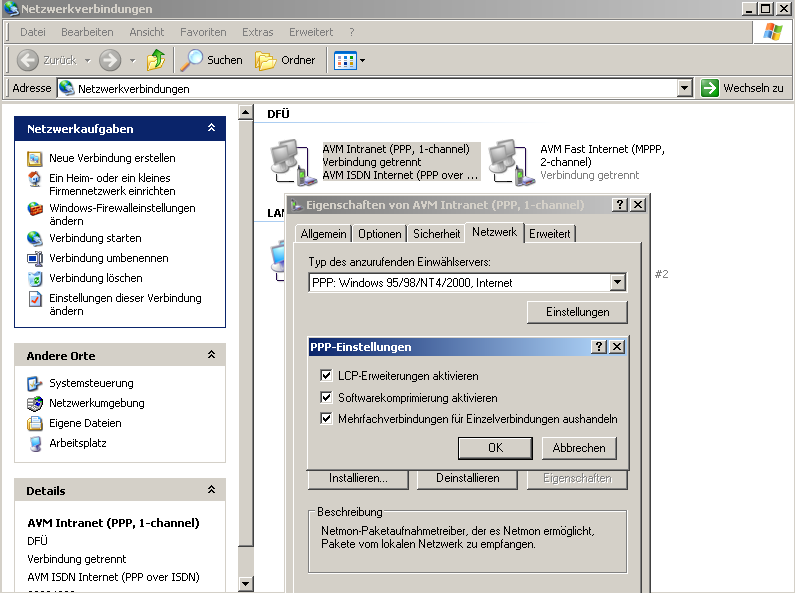Click Abbrechen in PPP-Einstellungen

[x=579, y=448]
